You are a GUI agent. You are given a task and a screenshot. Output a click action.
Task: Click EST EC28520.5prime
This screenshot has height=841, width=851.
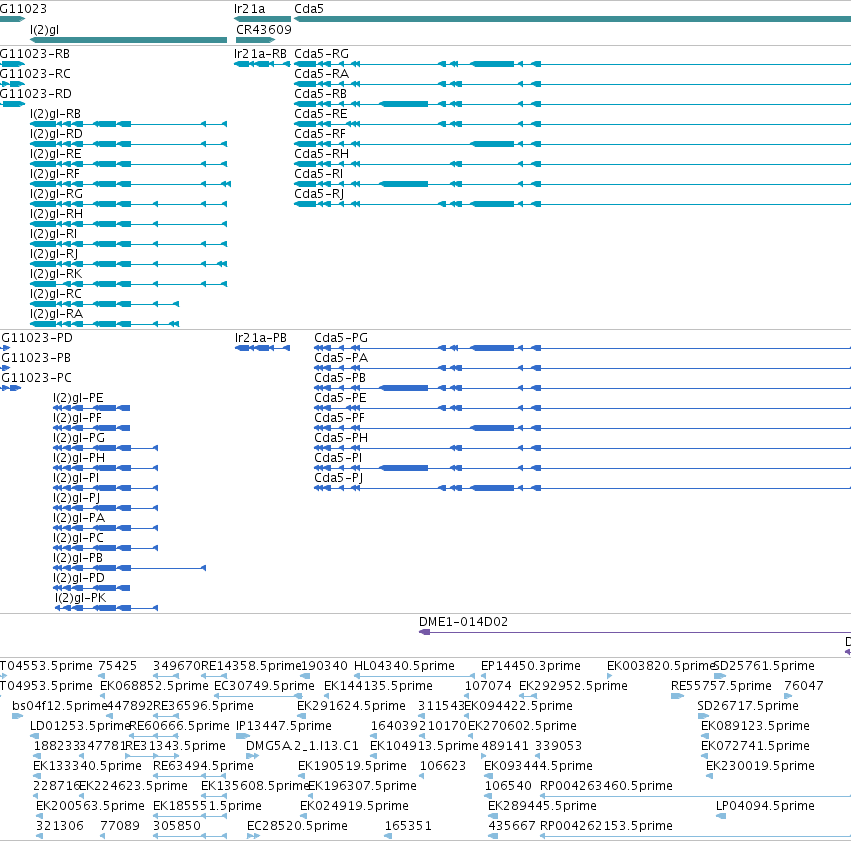click(x=253, y=836)
